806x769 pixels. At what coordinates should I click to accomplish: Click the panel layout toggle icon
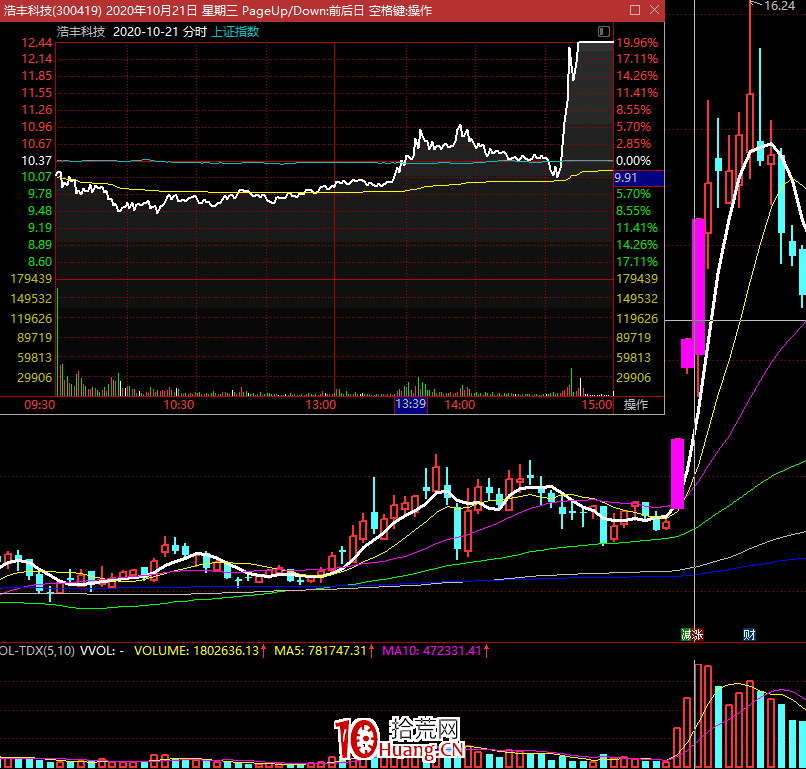click(604, 31)
